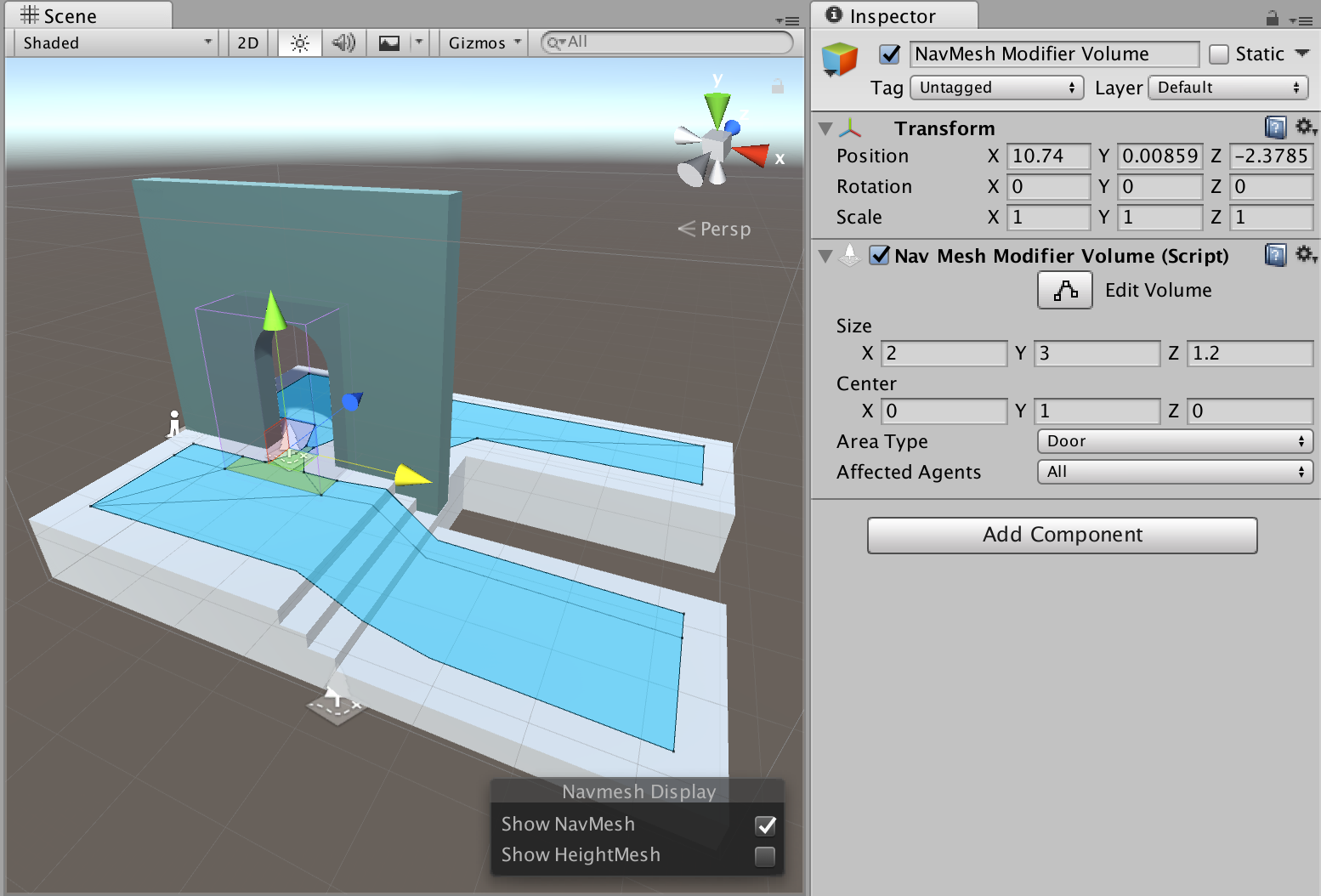Toggle scene audio in Scene toolbar
This screenshot has width=1321, height=896.
(343, 43)
